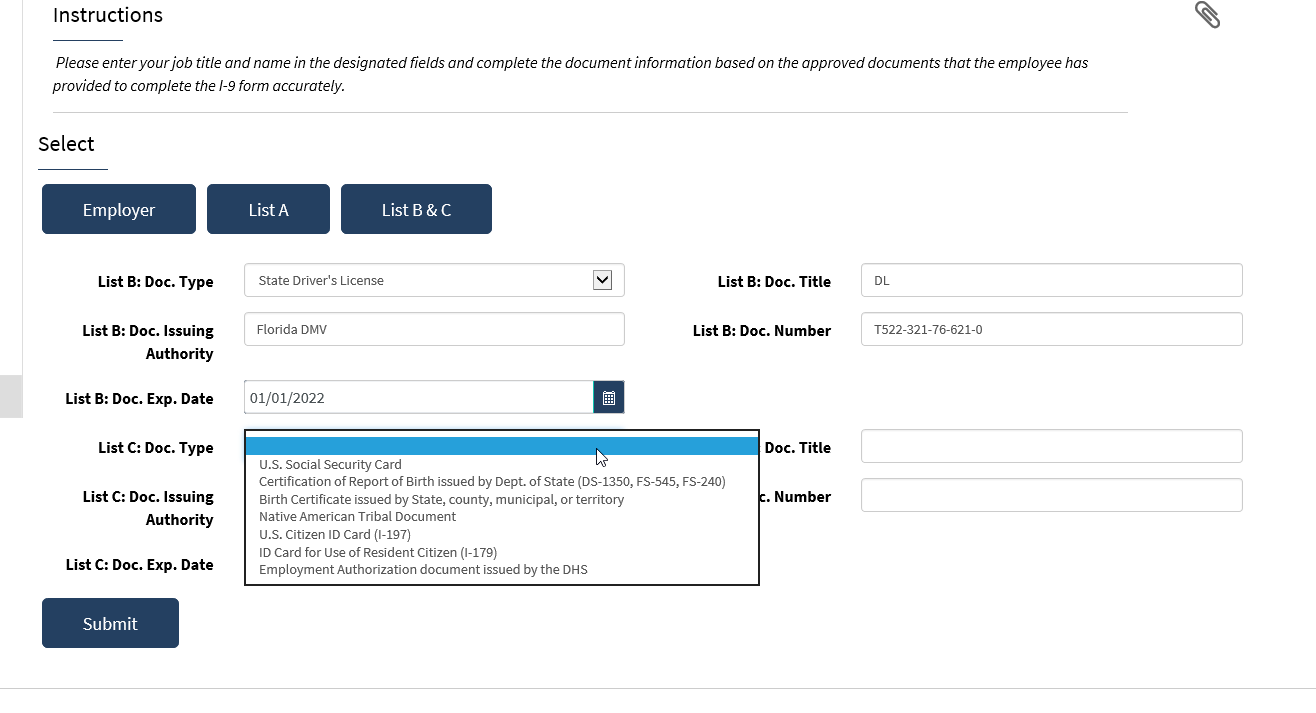
Task: Choose U.S. Citizen ID Card (I-197)
Action: pos(502,535)
